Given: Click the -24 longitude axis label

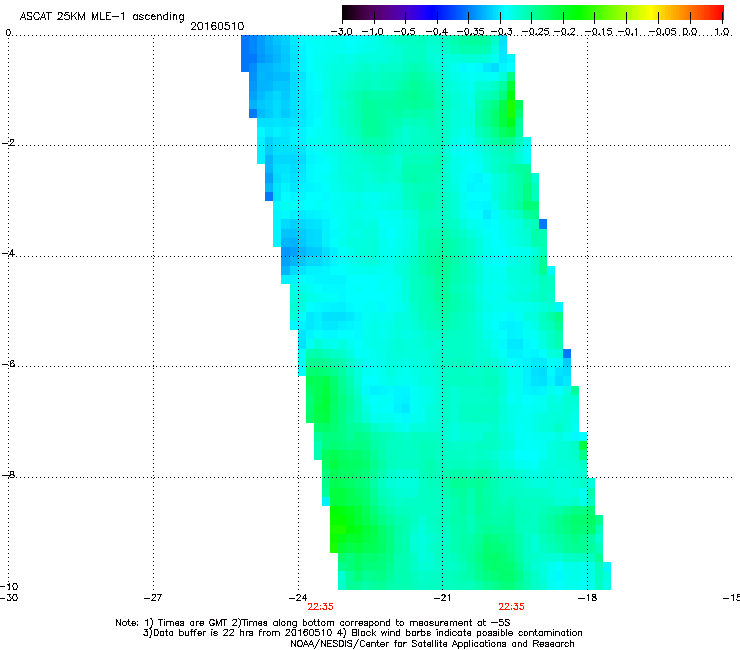Looking at the screenshot, I should [298, 597].
